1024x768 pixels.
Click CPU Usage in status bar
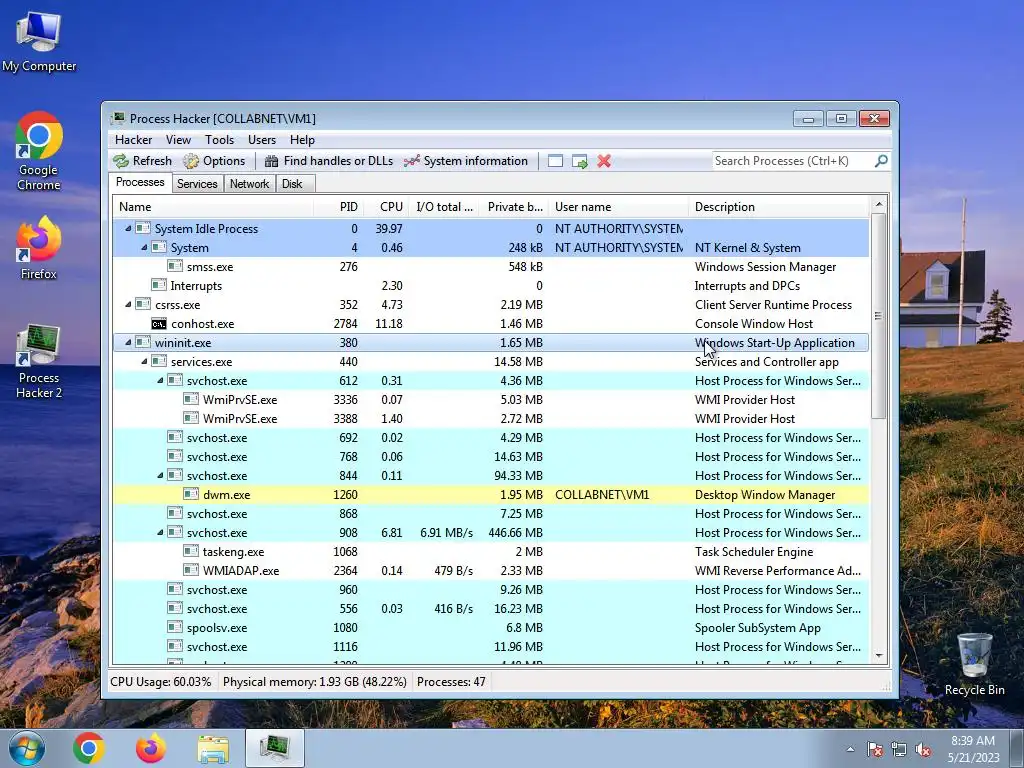pyautogui.click(x=161, y=682)
